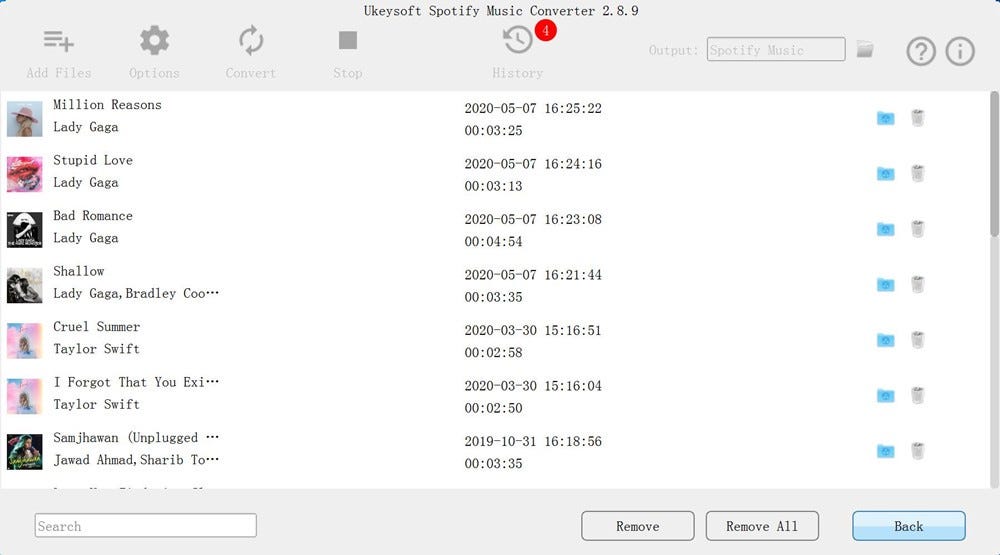Click the Bad Romance album thumbnail
1000x555 pixels.
(x=24, y=230)
